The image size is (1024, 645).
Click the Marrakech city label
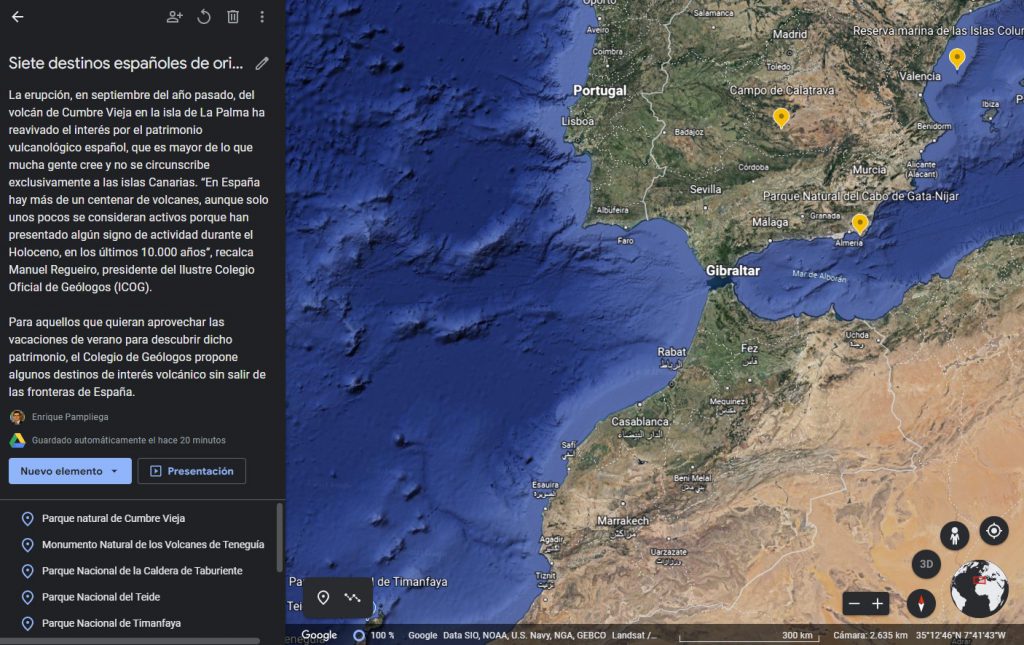[x=623, y=520]
